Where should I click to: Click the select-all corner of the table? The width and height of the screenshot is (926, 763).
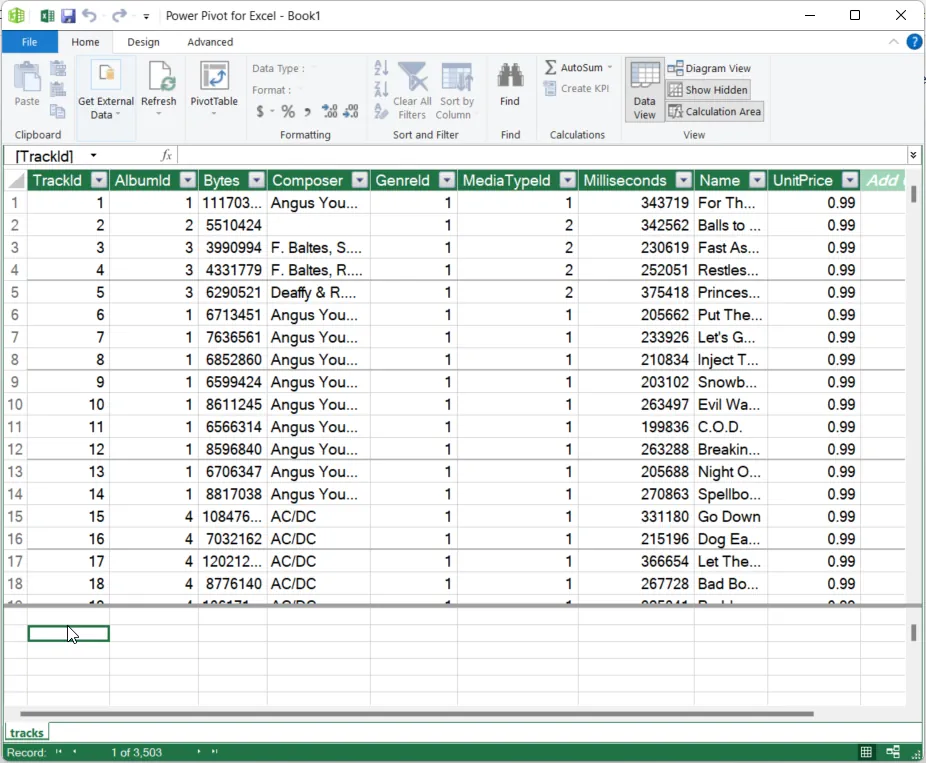coord(16,180)
